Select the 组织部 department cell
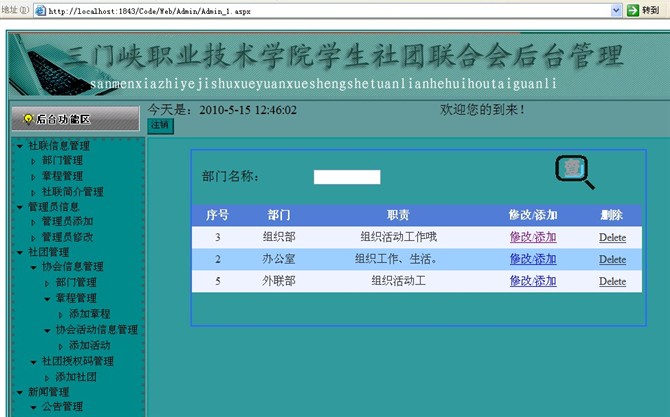670x417 pixels. [279, 237]
